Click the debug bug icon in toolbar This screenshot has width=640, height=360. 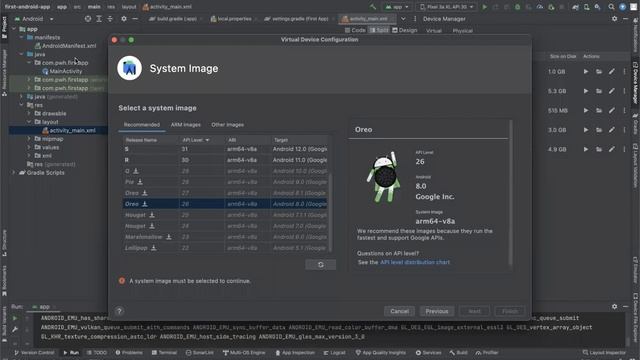518,7
